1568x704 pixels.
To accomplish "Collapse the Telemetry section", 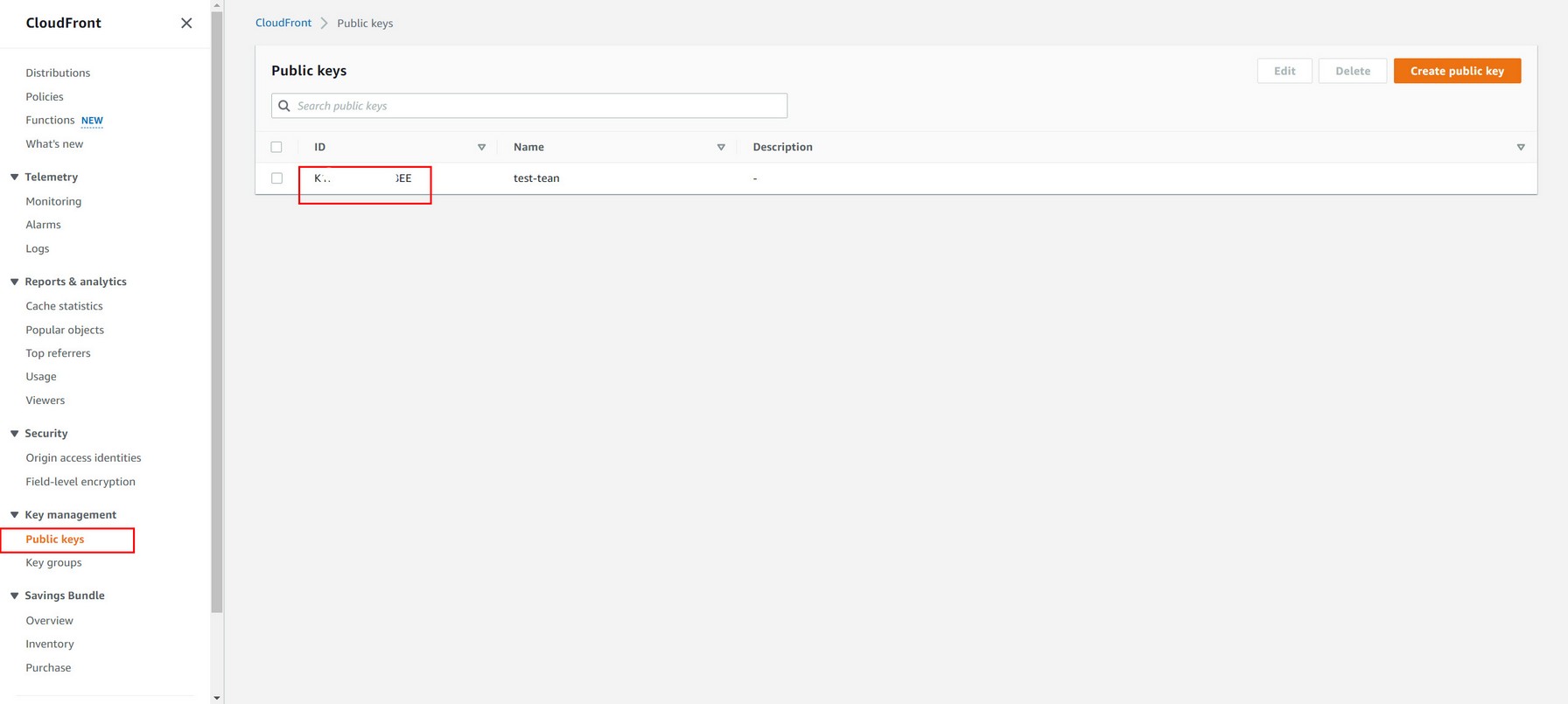I will click(15, 177).
